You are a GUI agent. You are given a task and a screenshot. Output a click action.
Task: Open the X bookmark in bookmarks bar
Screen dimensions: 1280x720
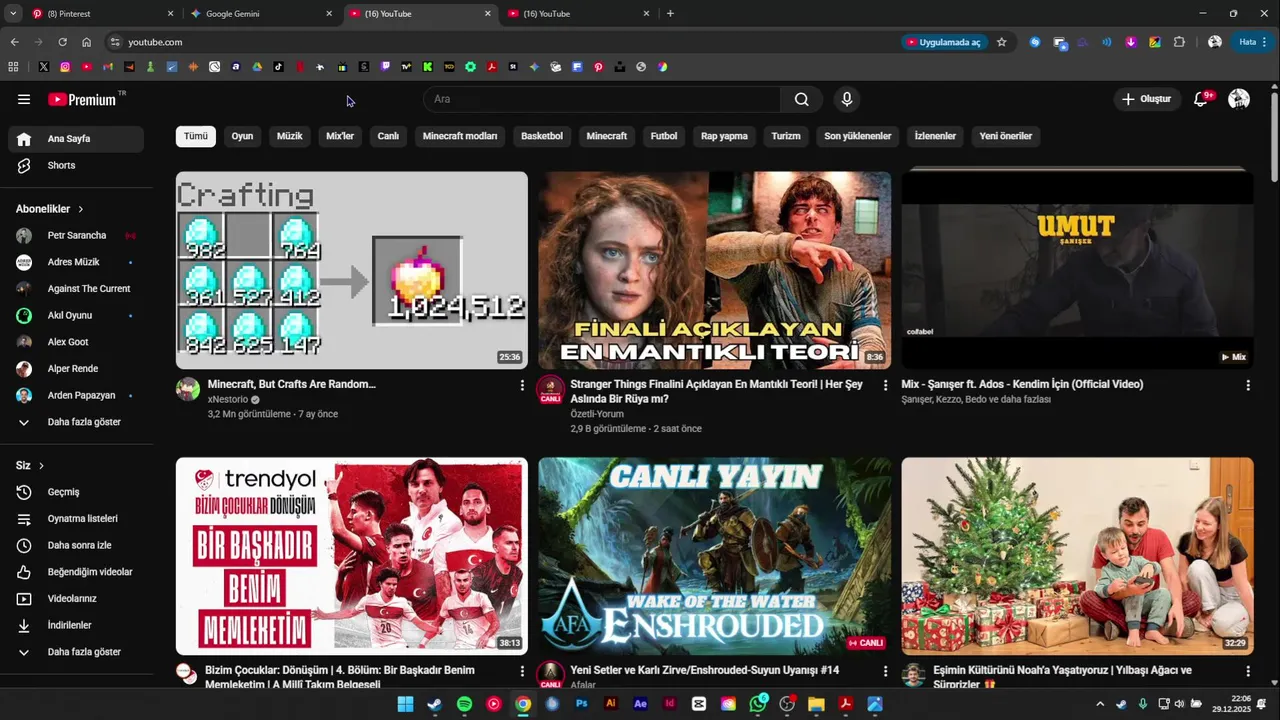click(44, 67)
